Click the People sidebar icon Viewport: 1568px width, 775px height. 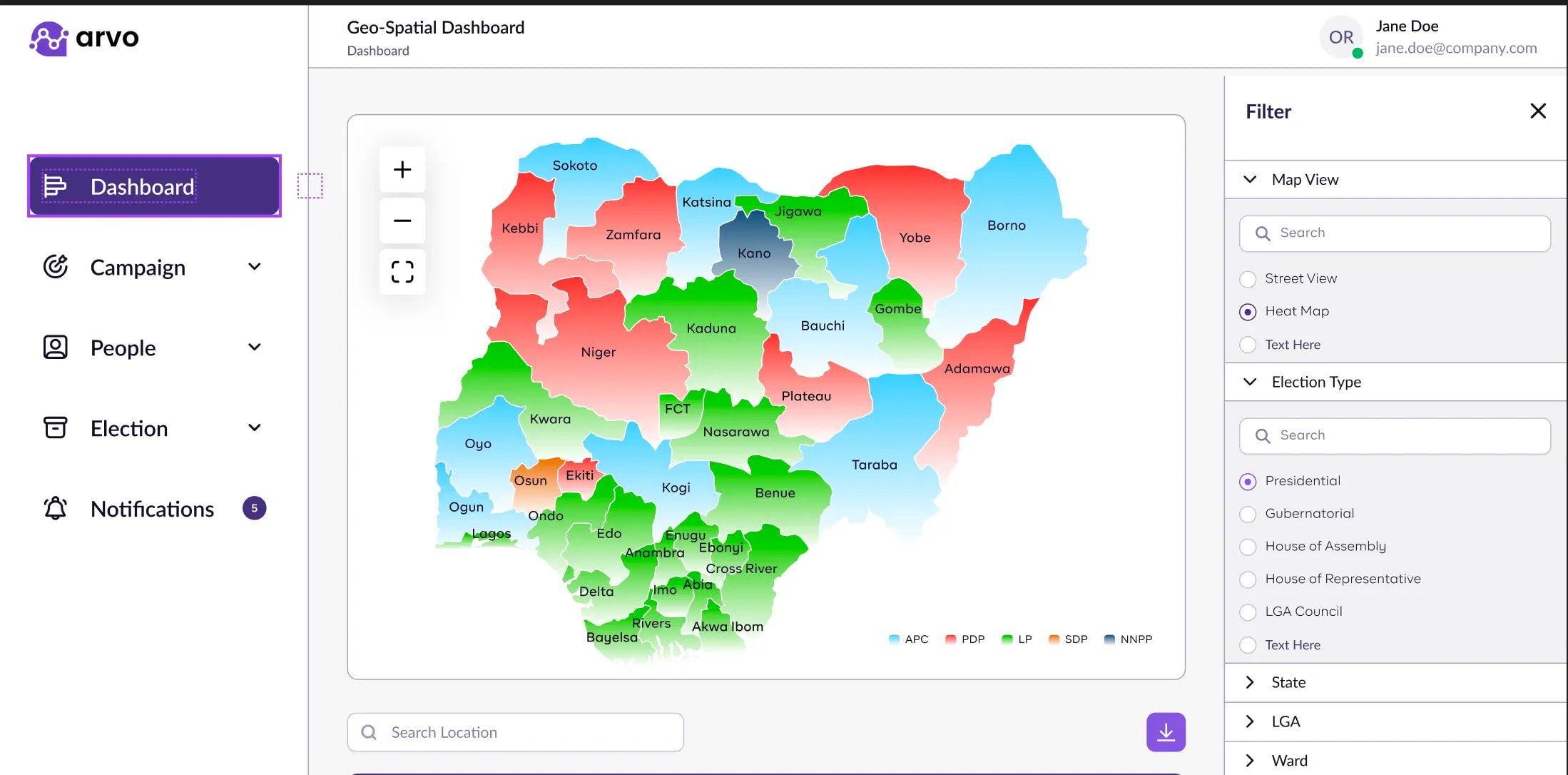pos(56,348)
